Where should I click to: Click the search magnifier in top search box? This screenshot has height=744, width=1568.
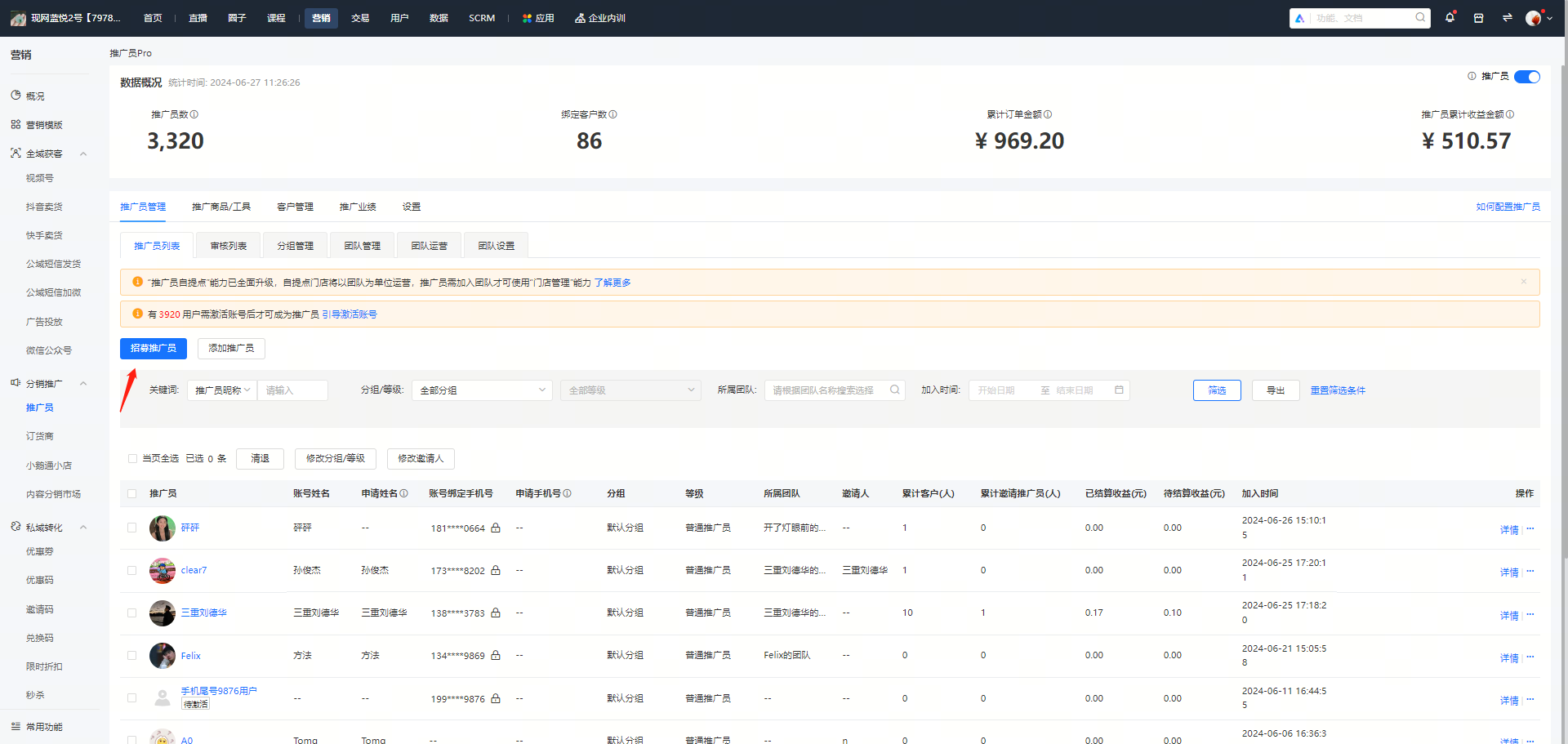(x=1420, y=17)
